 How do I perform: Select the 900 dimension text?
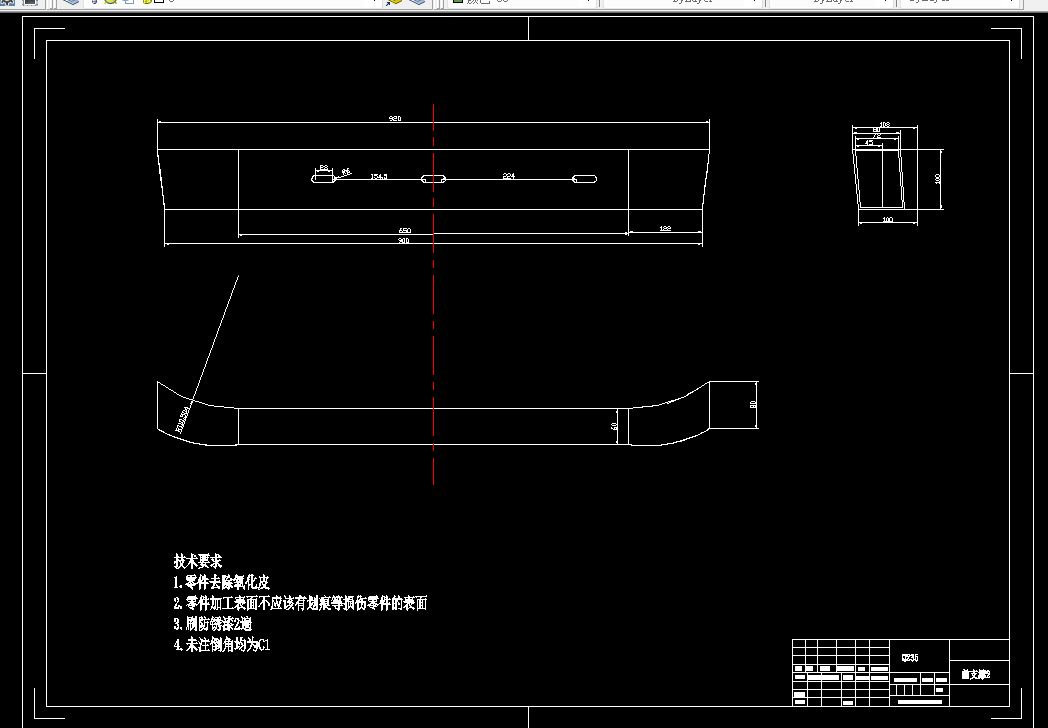404,241
